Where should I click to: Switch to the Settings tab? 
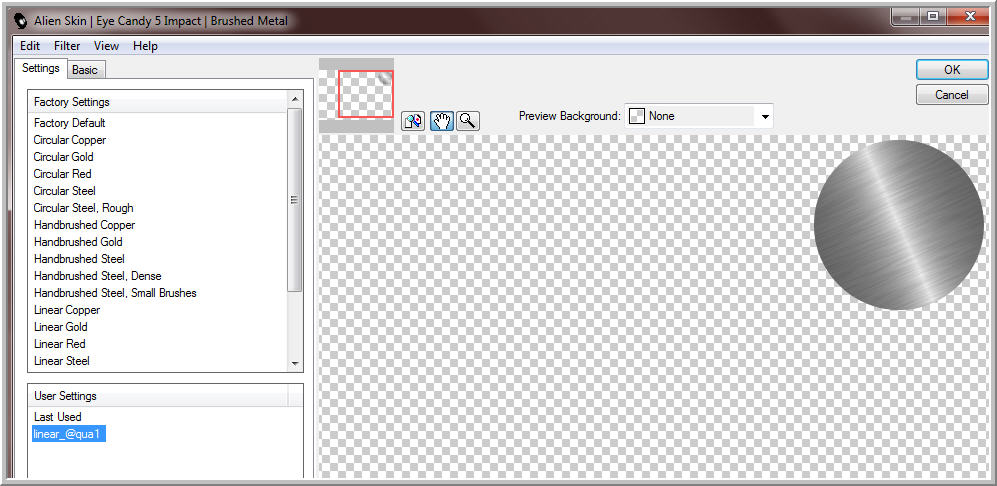tap(41, 68)
